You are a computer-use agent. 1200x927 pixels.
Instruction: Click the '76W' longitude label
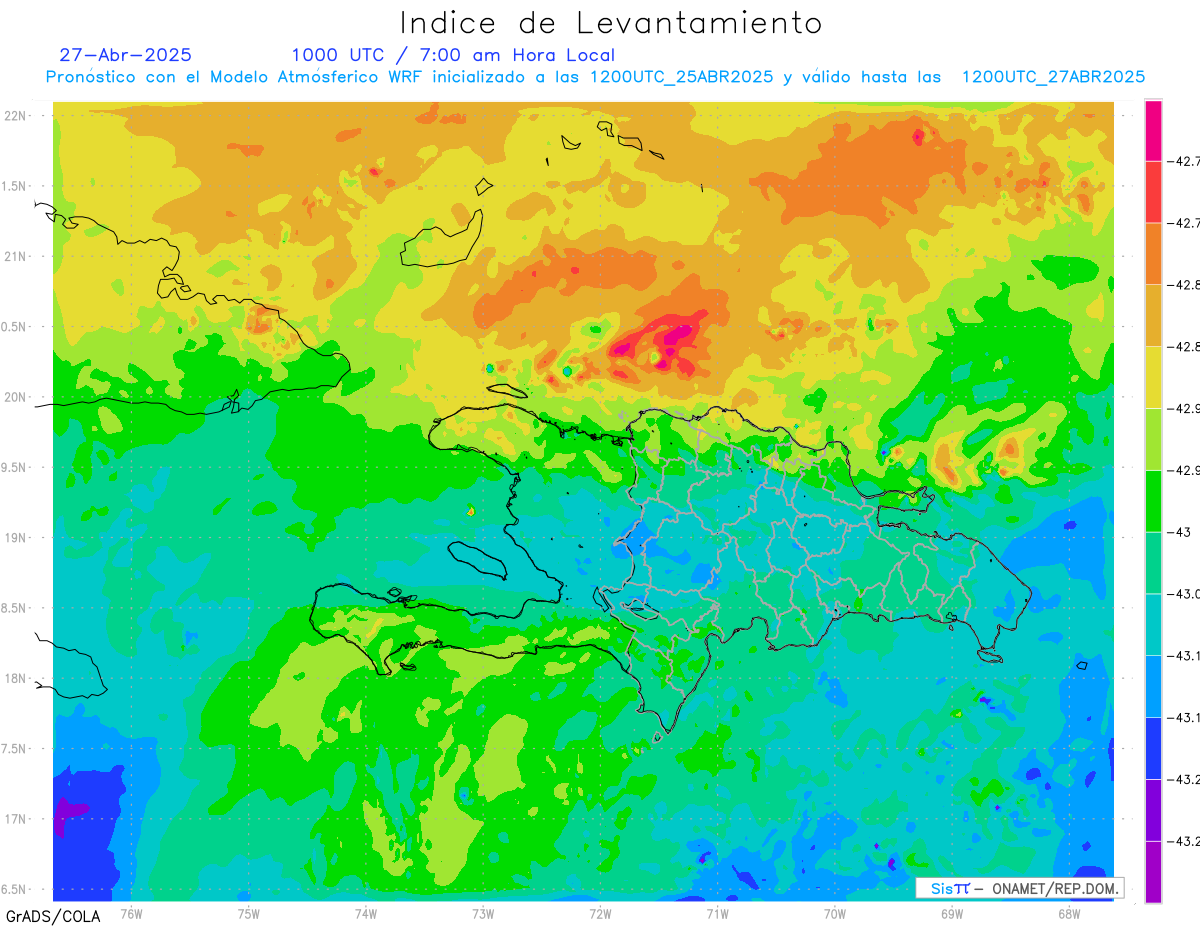click(131, 913)
